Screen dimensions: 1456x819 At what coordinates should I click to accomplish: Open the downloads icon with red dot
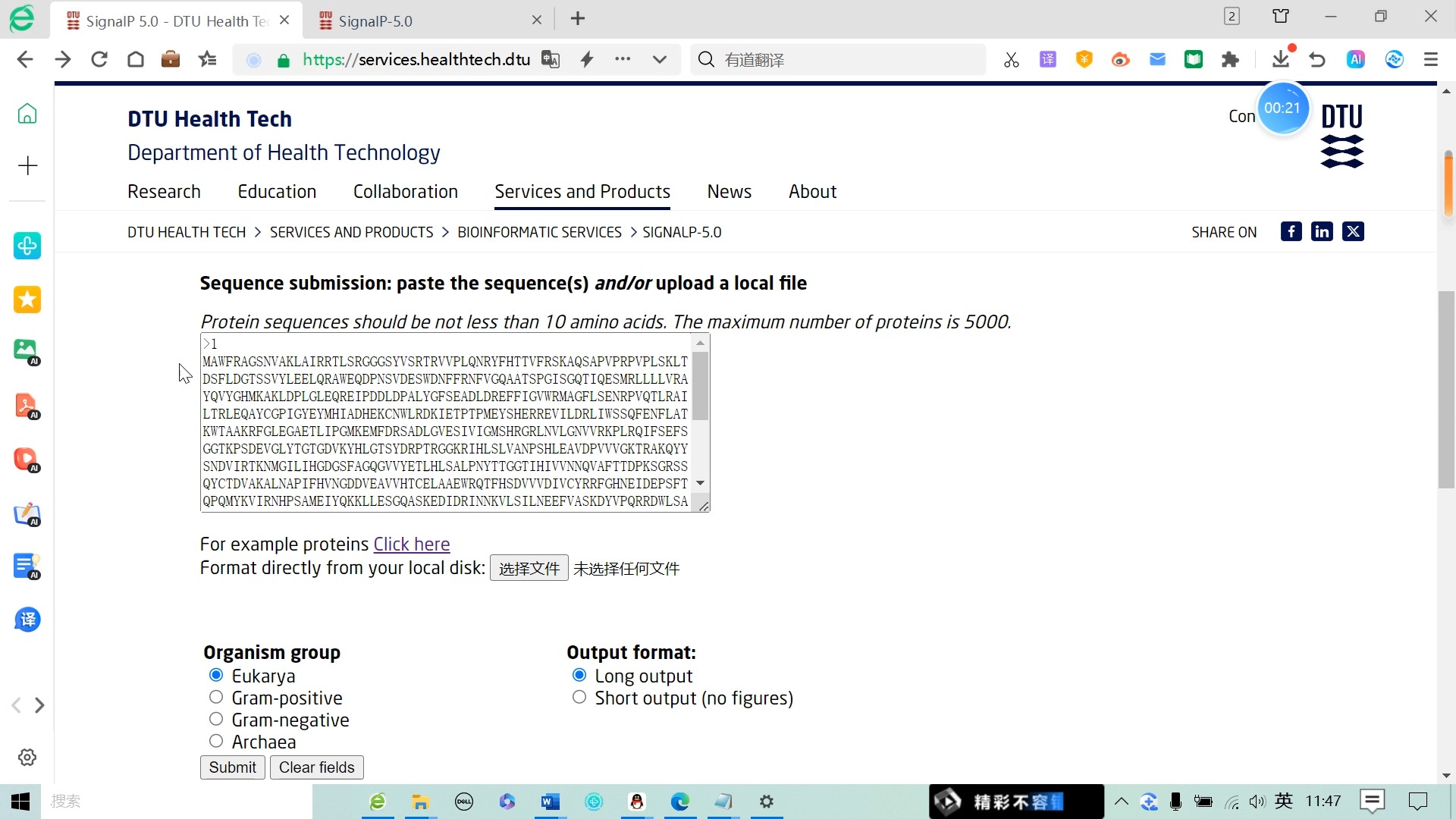pos(1282,58)
